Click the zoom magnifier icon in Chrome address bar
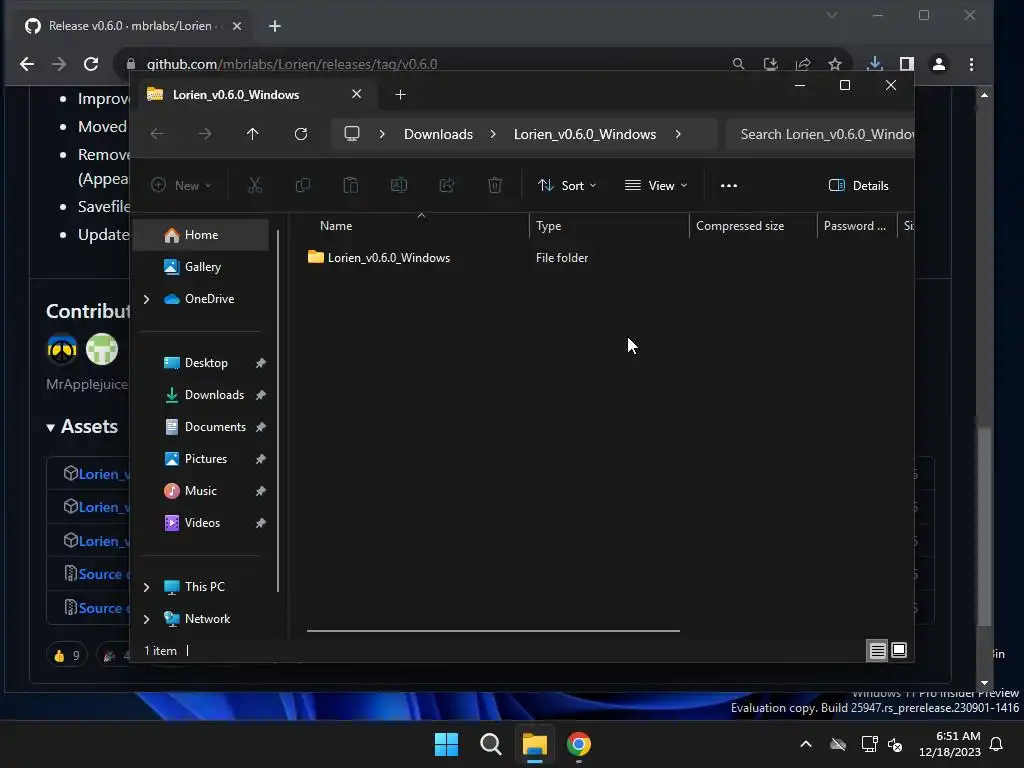This screenshot has height=768, width=1024. [x=738, y=64]
